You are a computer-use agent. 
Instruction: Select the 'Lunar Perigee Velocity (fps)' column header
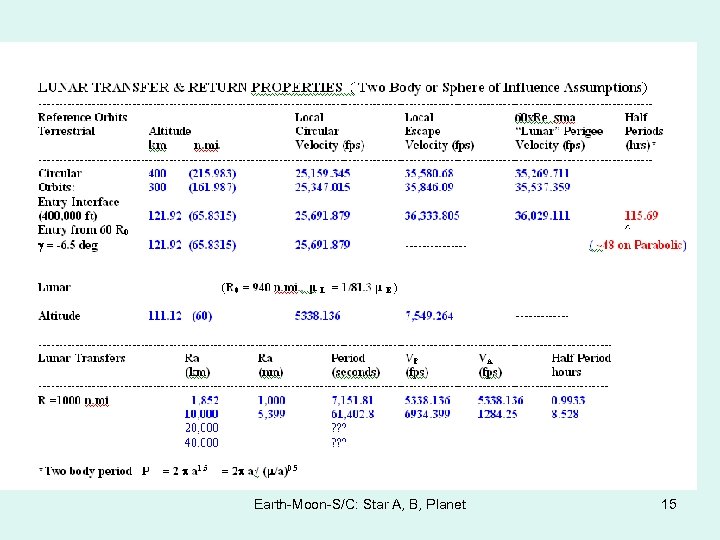click(558, 131)
